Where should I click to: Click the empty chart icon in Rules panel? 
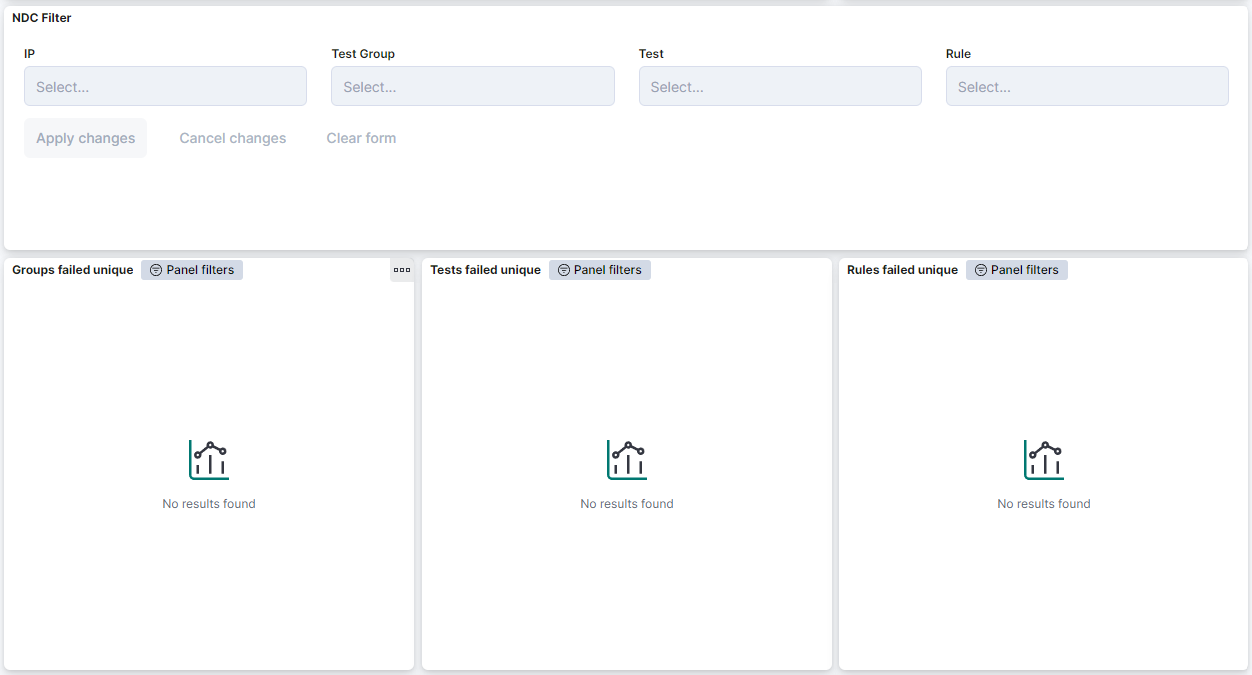[x=1044, y=460]
